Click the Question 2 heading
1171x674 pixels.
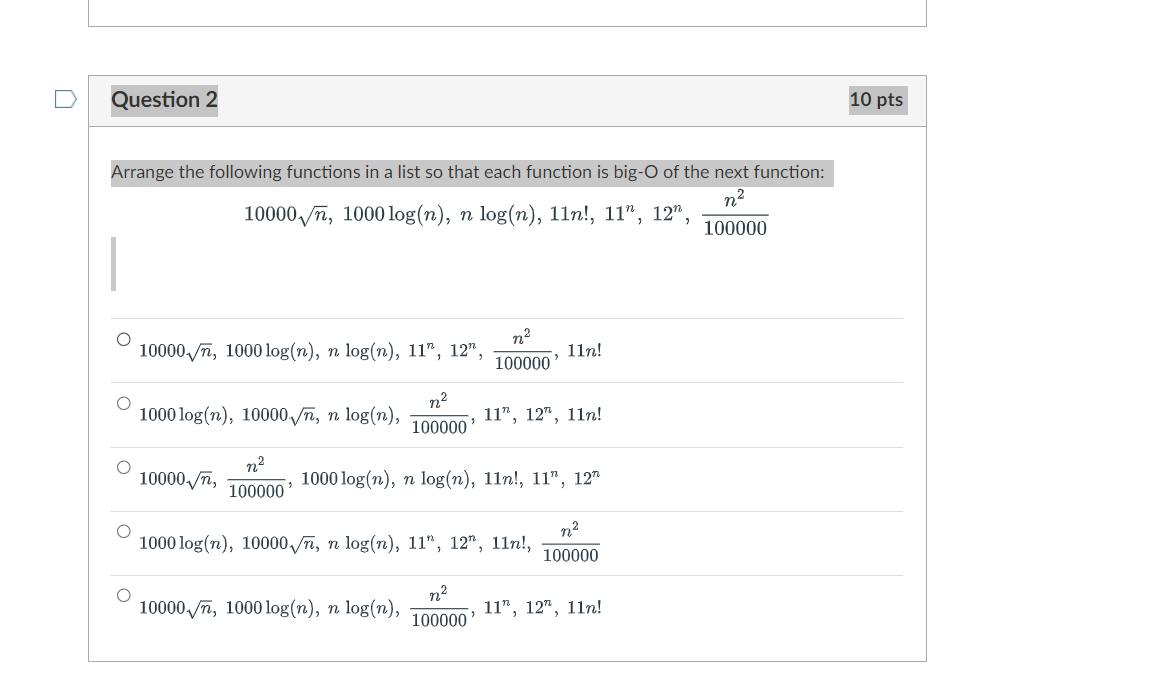164,100
